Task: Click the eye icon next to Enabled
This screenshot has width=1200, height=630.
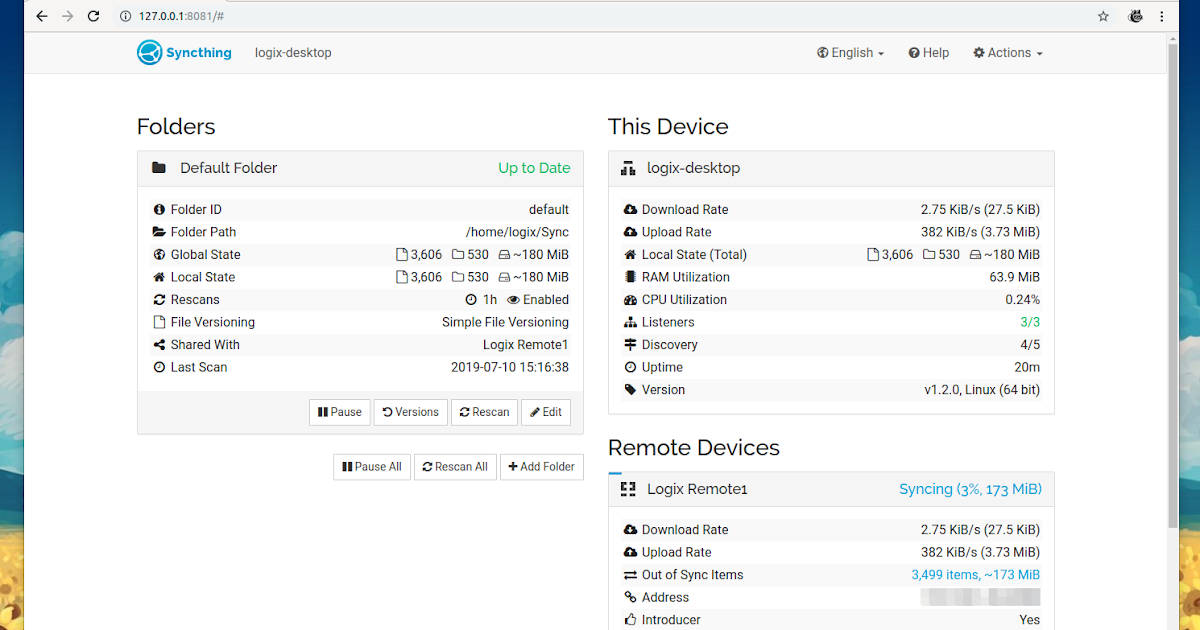Action: (513, 300)
